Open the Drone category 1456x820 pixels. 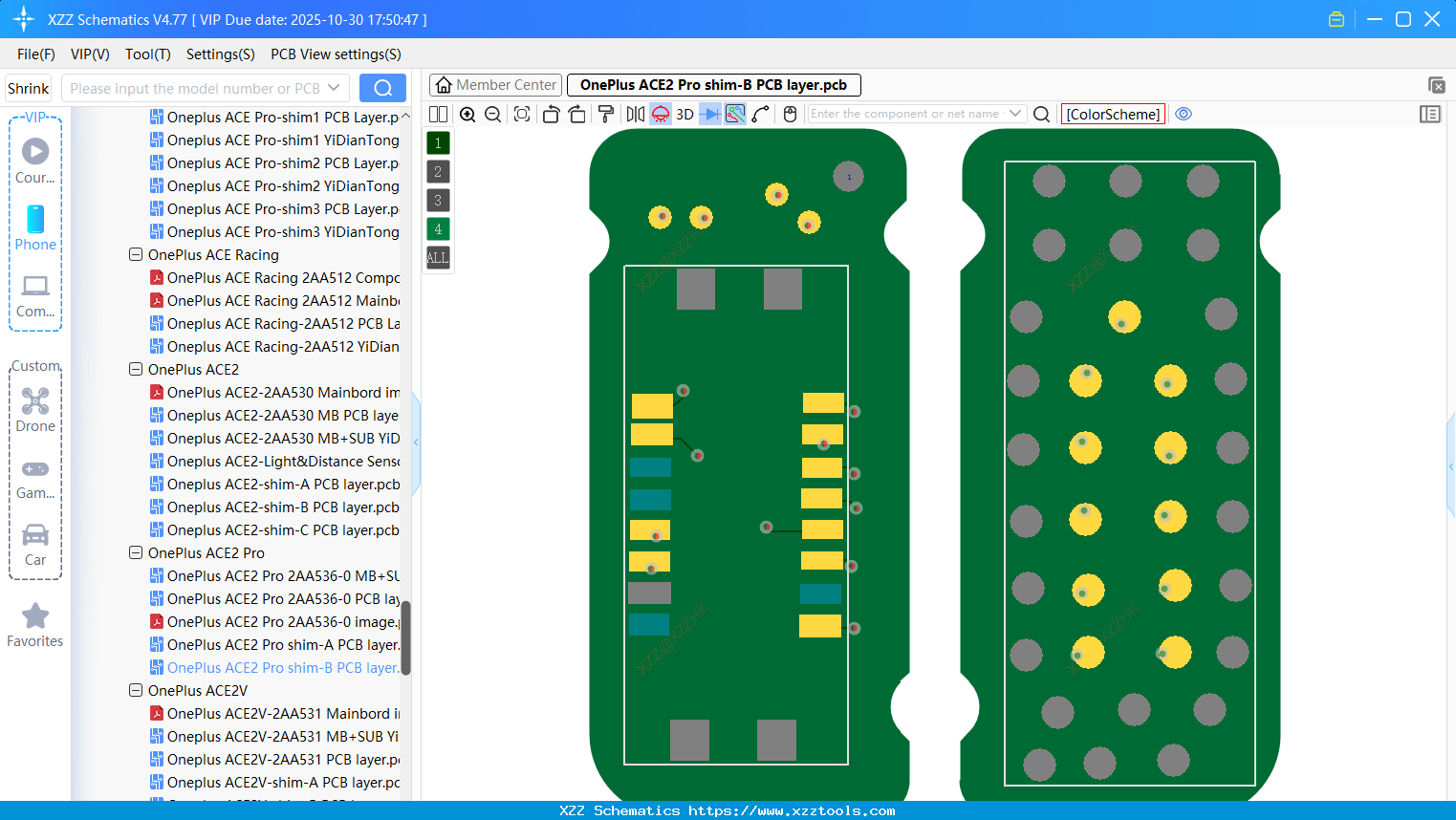click(x=35, y=410)
